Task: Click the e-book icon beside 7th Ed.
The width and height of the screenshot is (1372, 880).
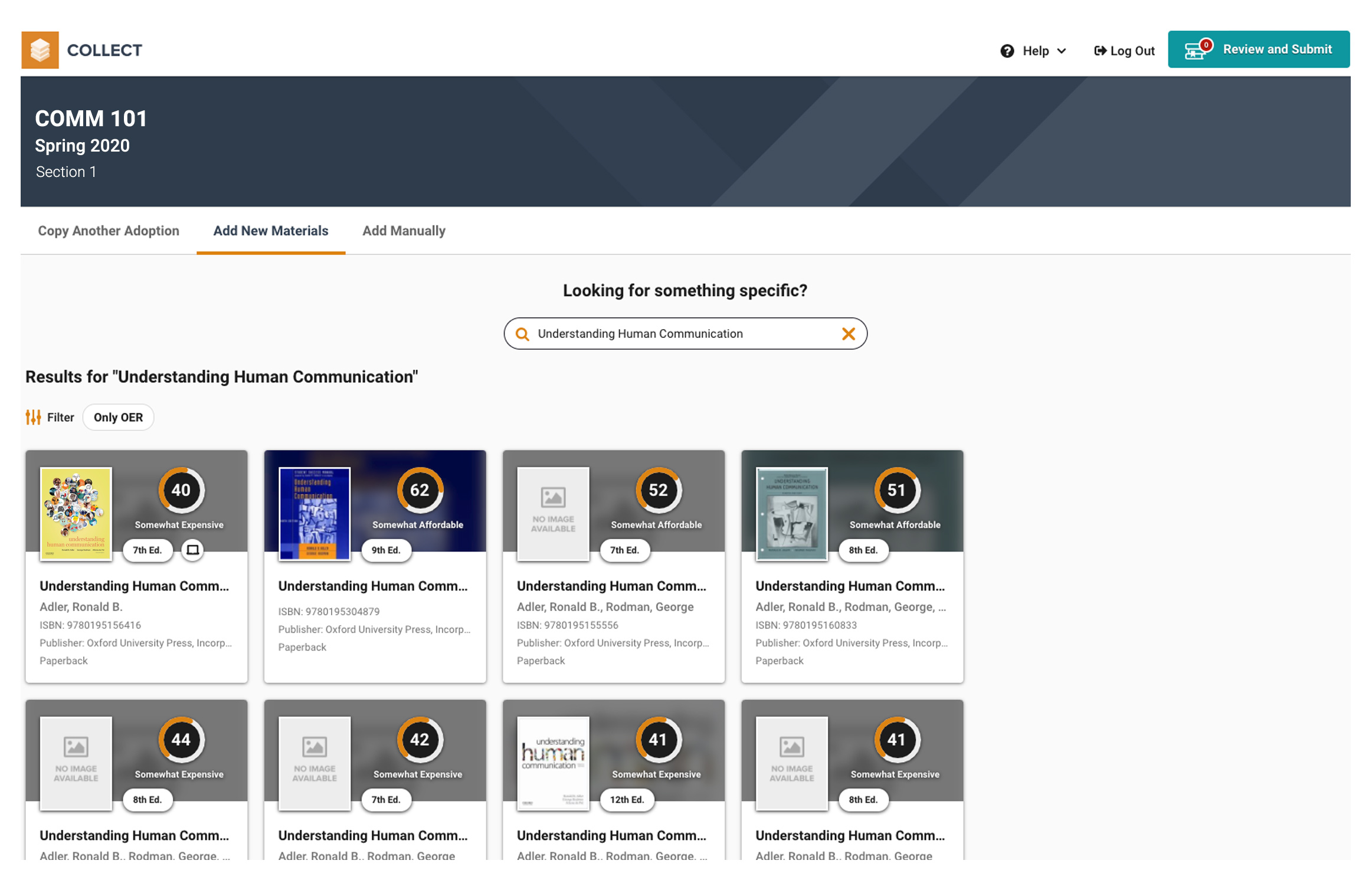Action: point(192,550)
